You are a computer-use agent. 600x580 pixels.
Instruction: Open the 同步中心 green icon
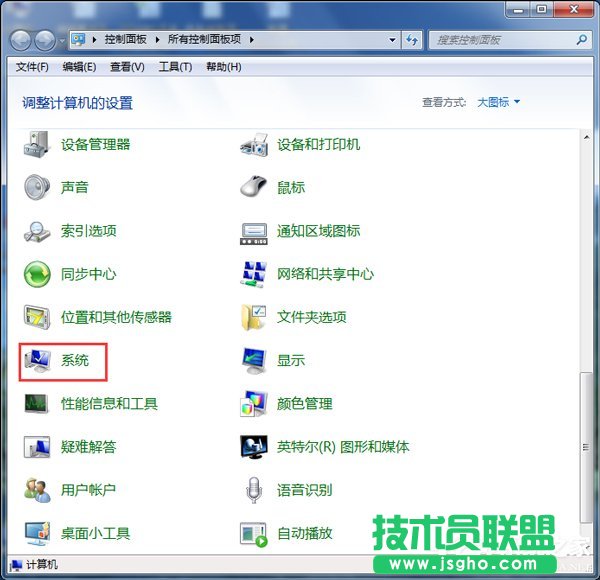(x=37, y=274)
